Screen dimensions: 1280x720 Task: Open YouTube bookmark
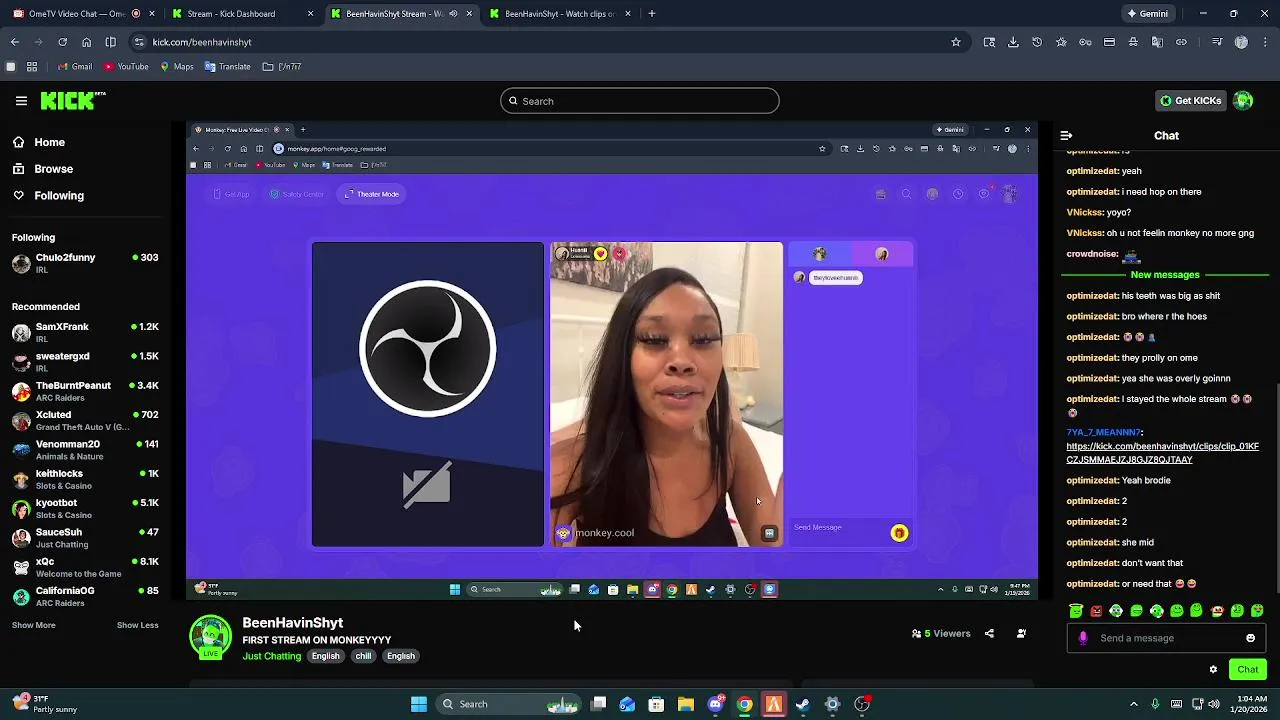(x=125, y=67)
